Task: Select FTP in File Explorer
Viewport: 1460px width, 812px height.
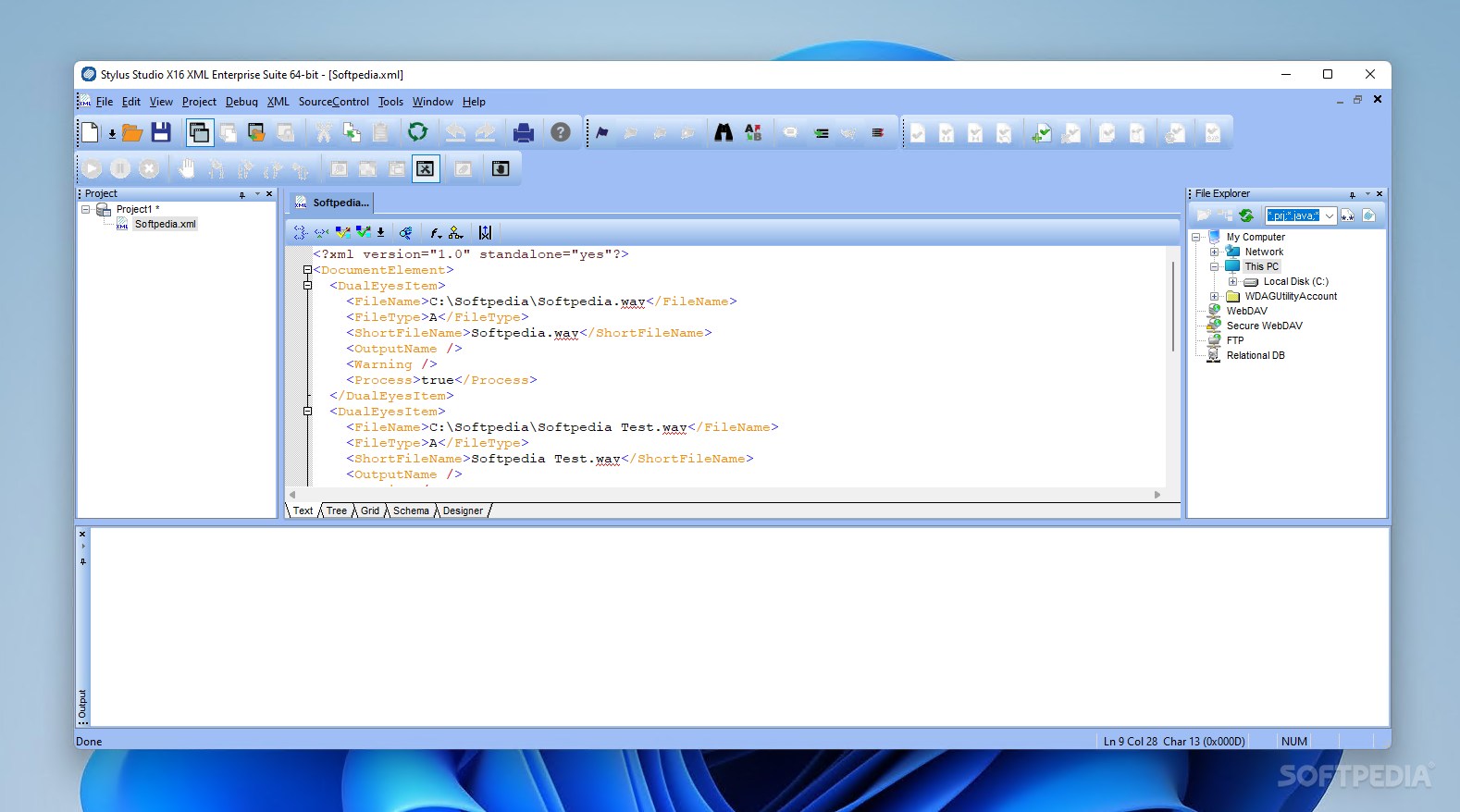Action: coord(1235,340)
